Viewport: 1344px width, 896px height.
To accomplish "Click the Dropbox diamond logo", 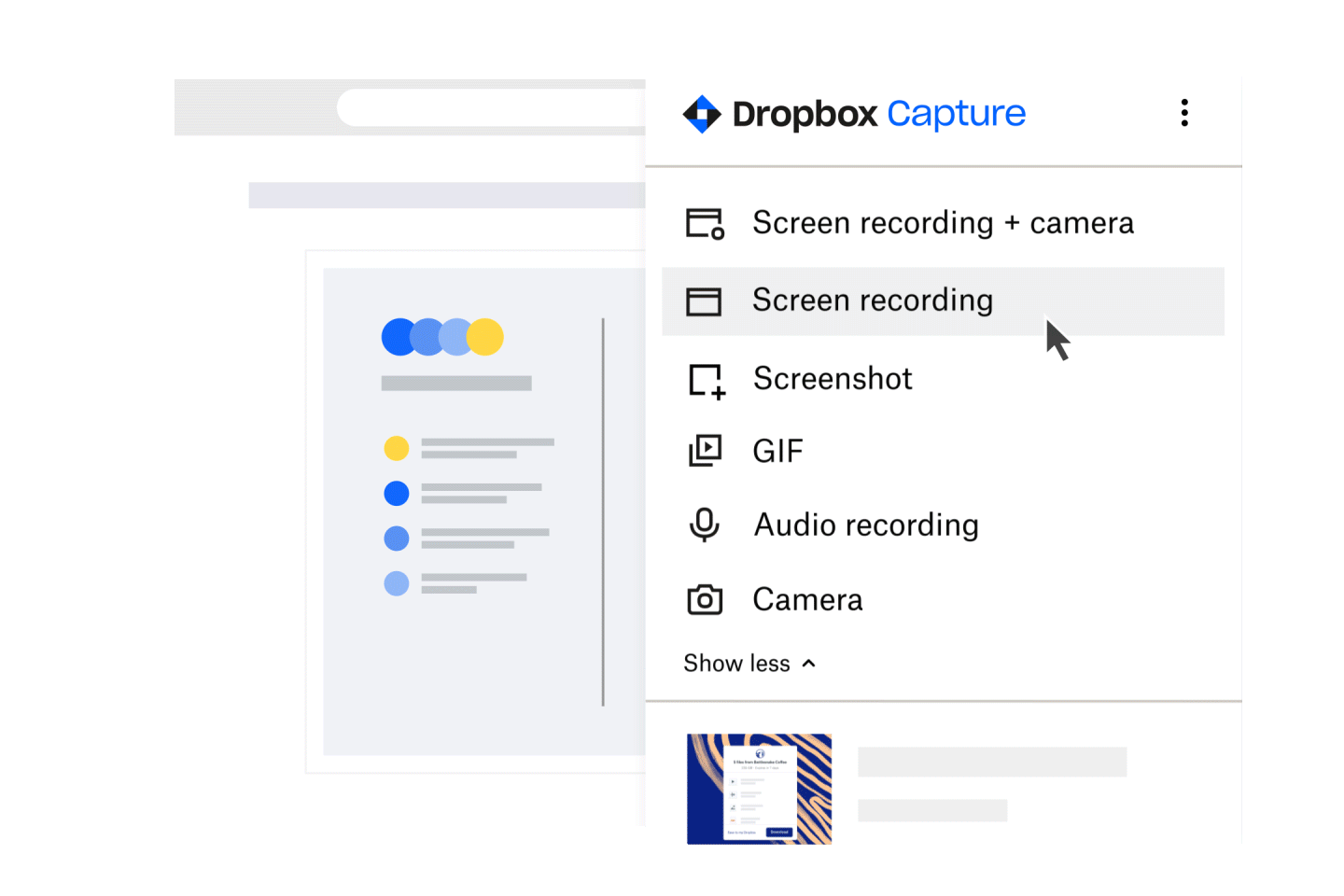I will (x=701, y=113).
